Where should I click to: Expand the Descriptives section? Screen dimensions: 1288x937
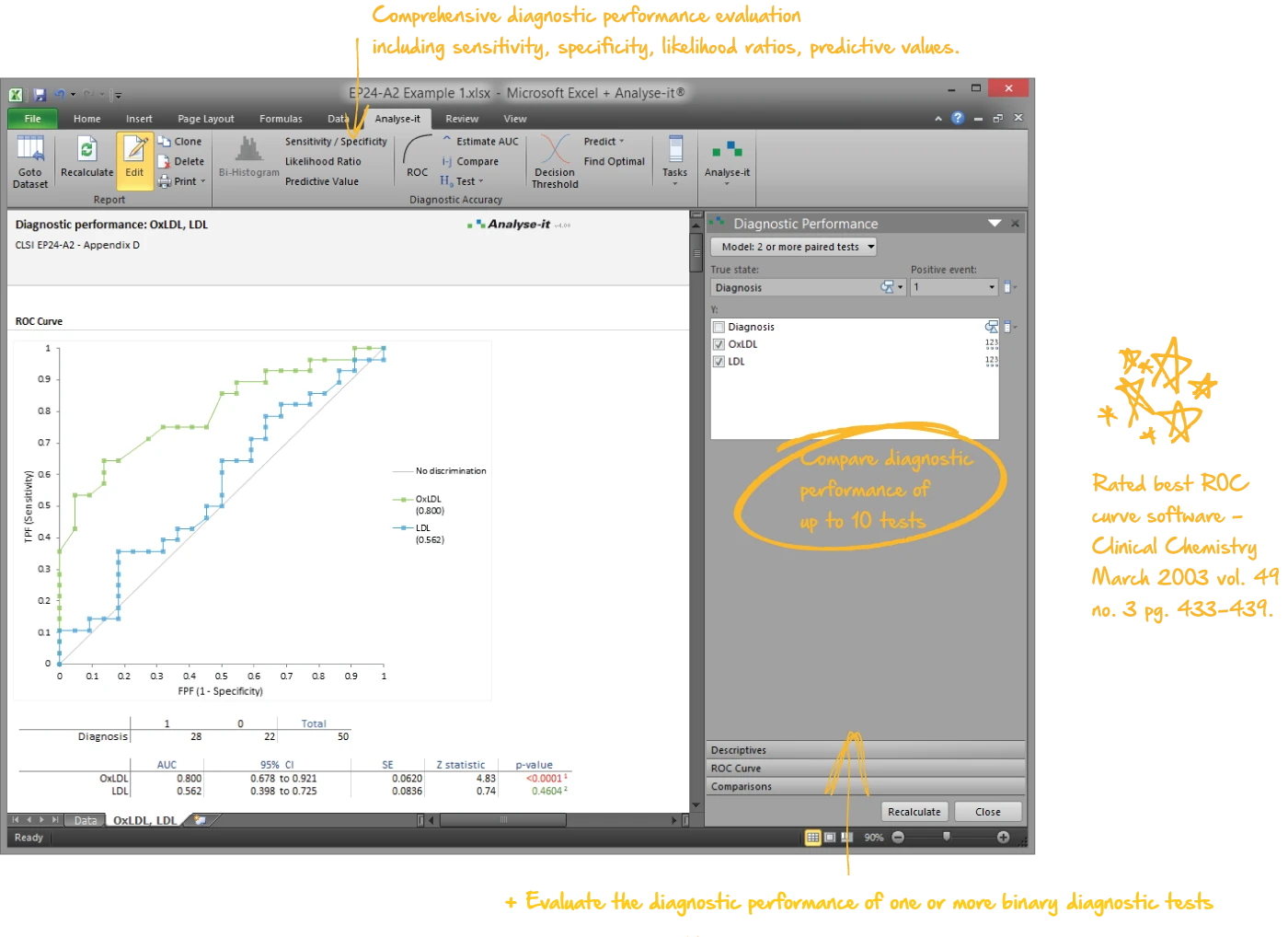[x=866, y=750]
